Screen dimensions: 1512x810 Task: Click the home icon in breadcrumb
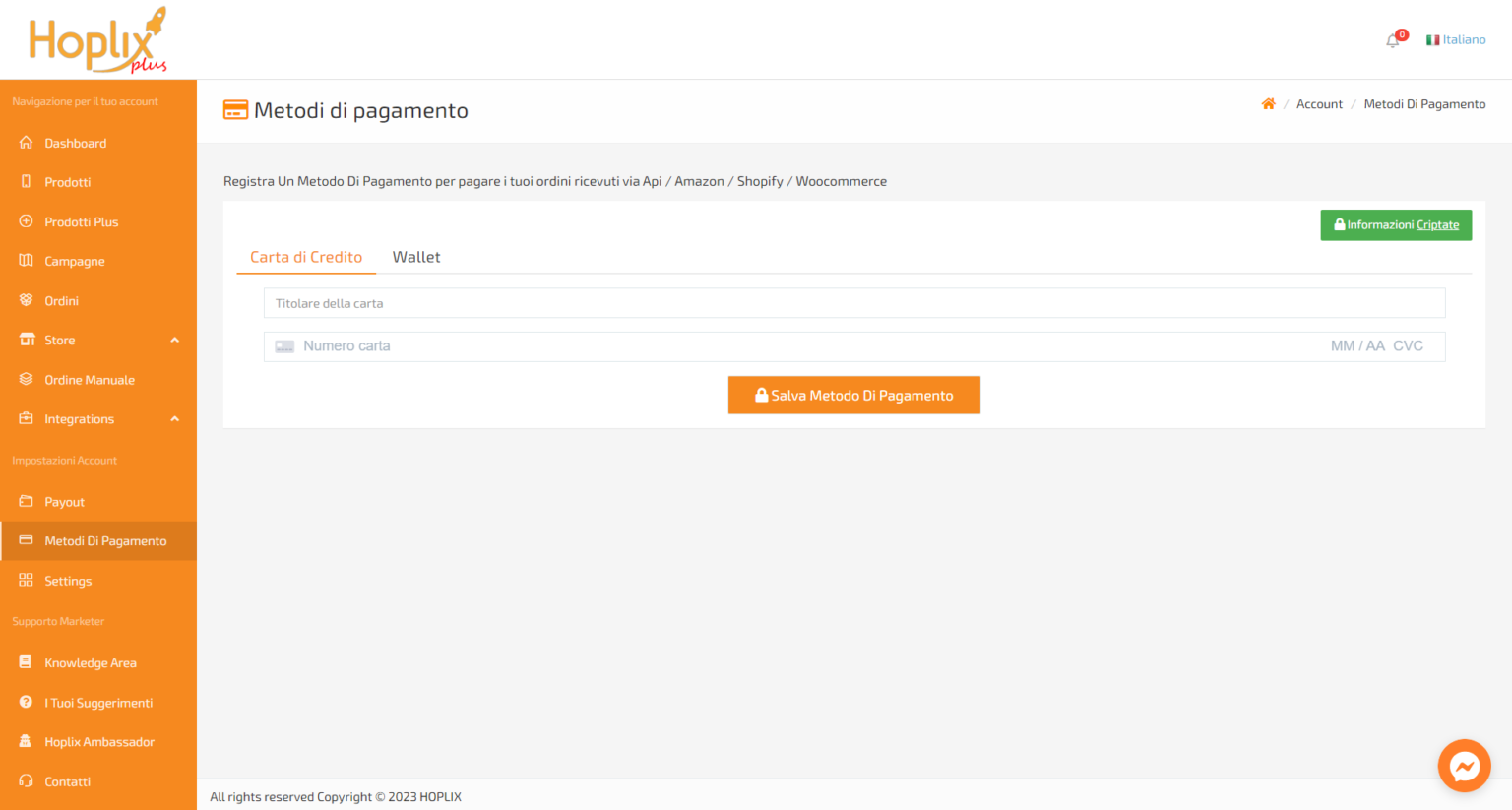coord(1268,104)
